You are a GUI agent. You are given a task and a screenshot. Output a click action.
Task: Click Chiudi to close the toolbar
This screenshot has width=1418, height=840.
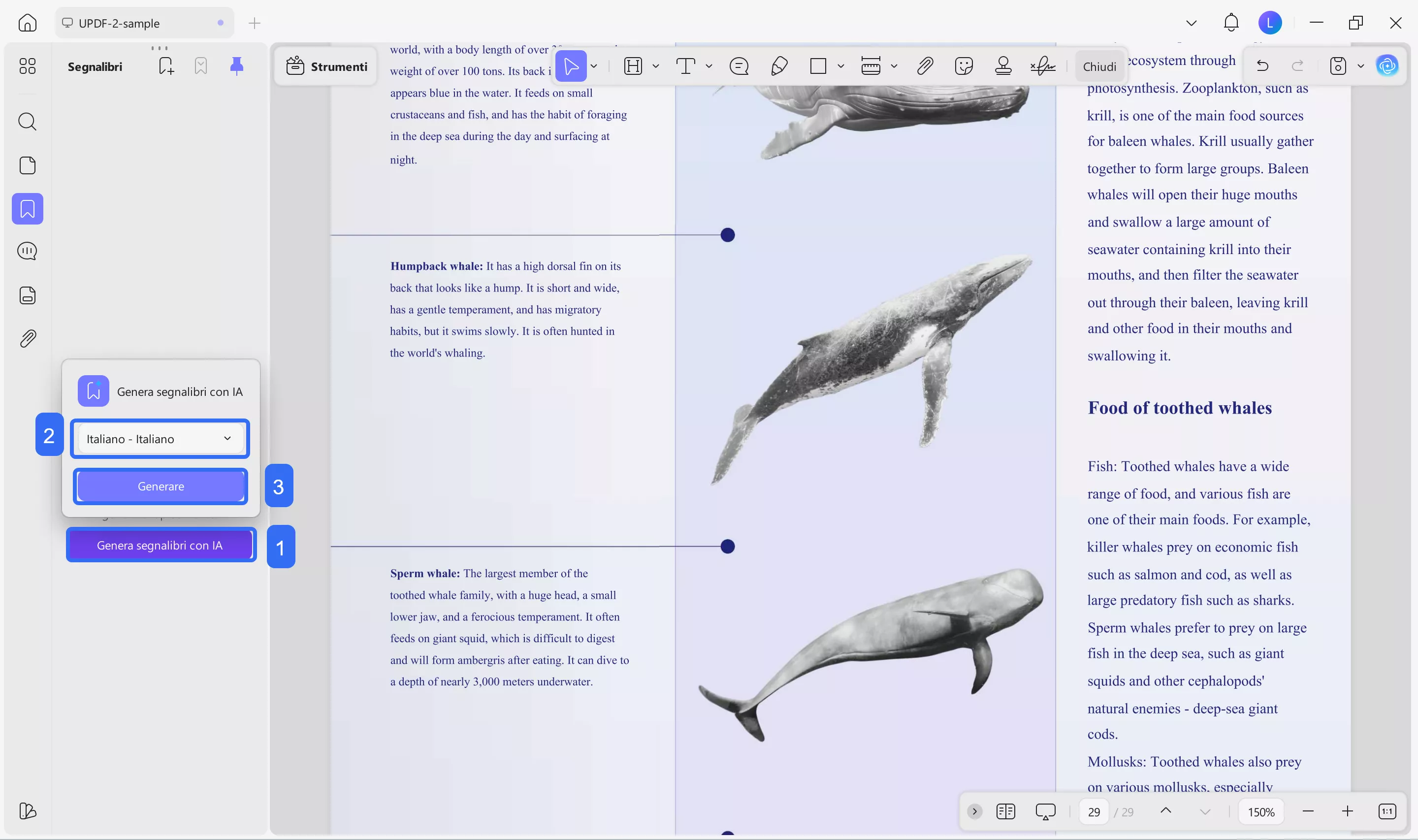pyautogui.click(x=1098, y=66)
